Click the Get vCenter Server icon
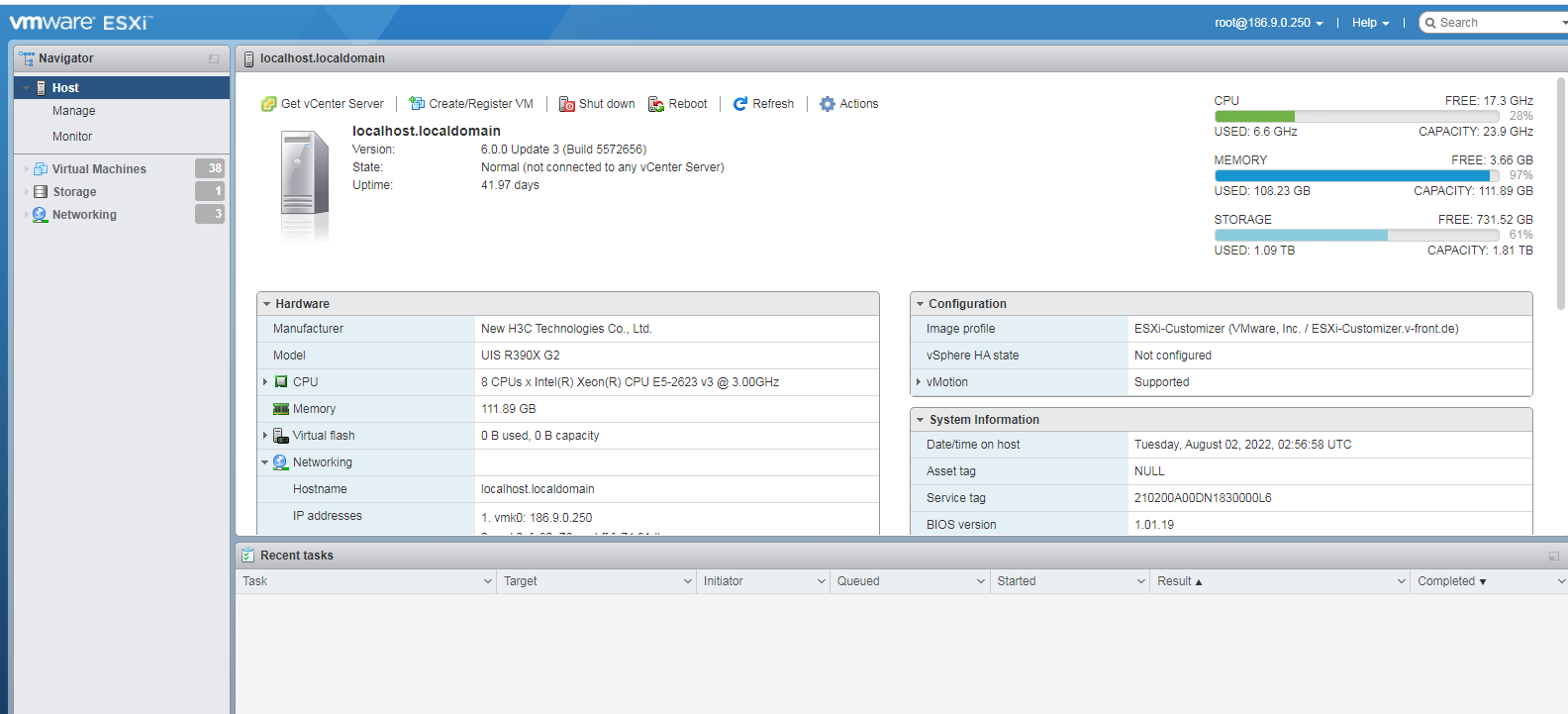The width and height of the screenshot is (1568, 714). pyautogui.click(x=268, y=104)
